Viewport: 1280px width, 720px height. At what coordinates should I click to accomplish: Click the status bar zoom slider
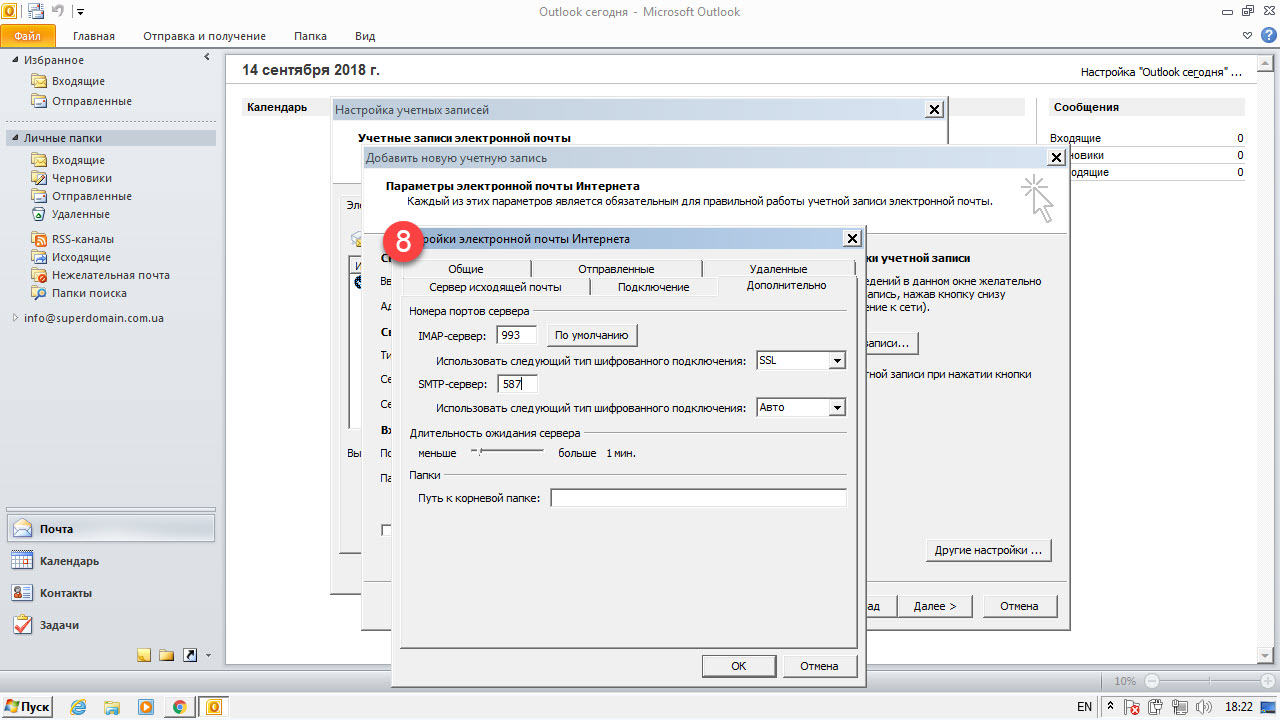tap(1209, 680)
